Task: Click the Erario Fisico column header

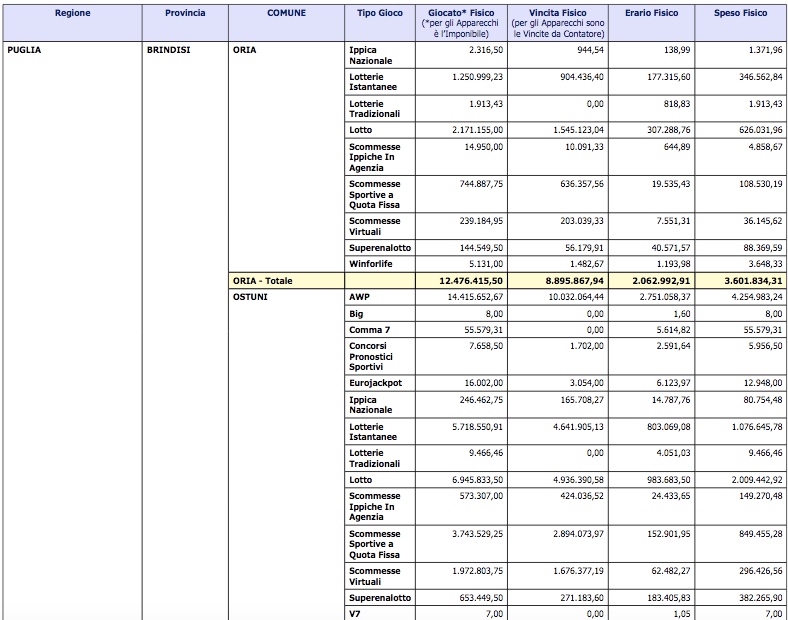Action: click(x=651, y=13)
